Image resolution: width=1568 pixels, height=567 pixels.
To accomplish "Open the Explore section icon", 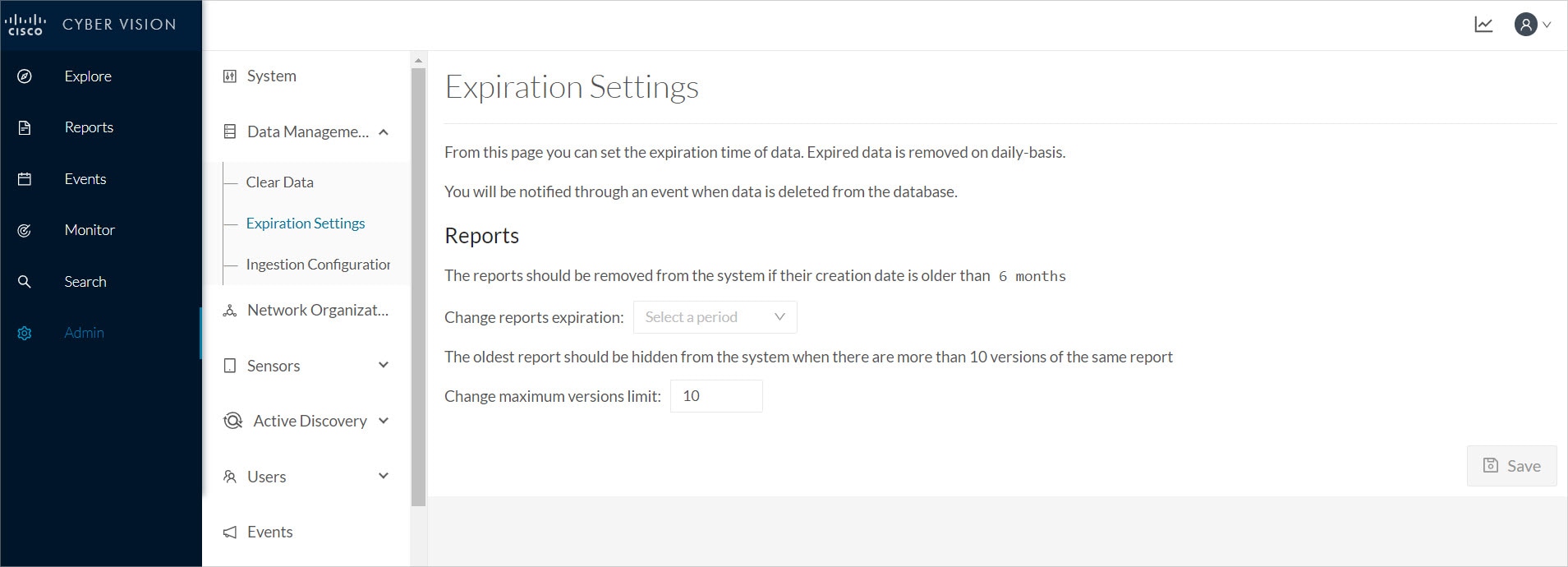I will (25, 76).
